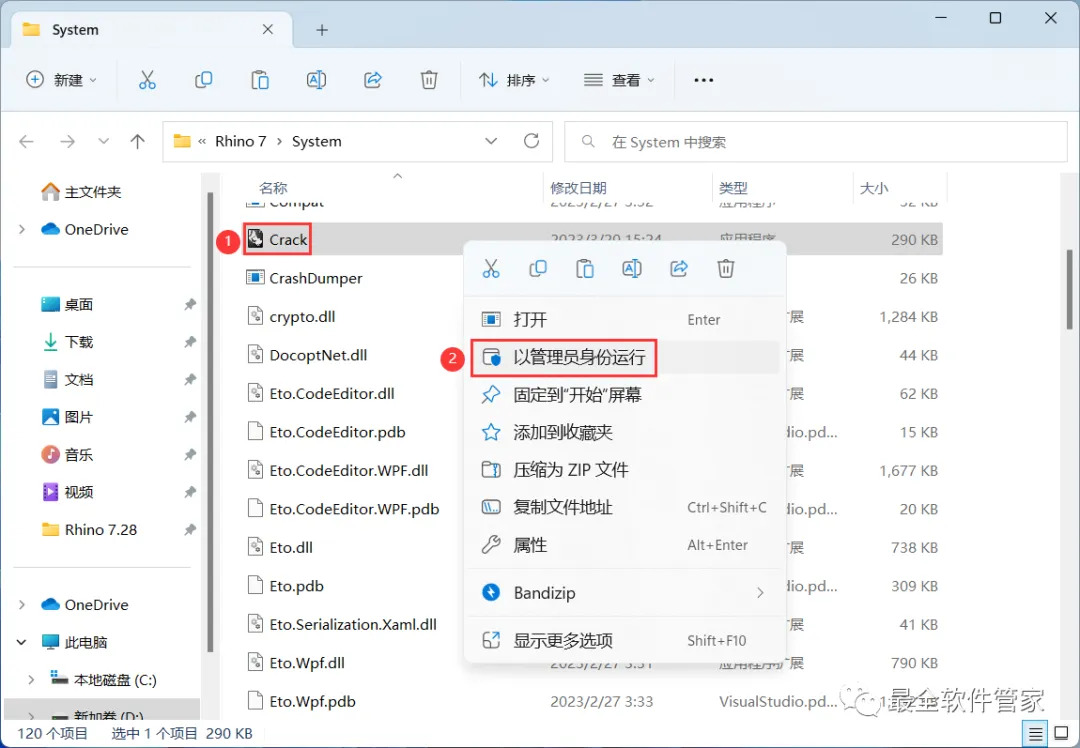Open 音乐 in navigation pane
Image resolution: width=1080 pixels, height=748 pixels.
point(68,455)
